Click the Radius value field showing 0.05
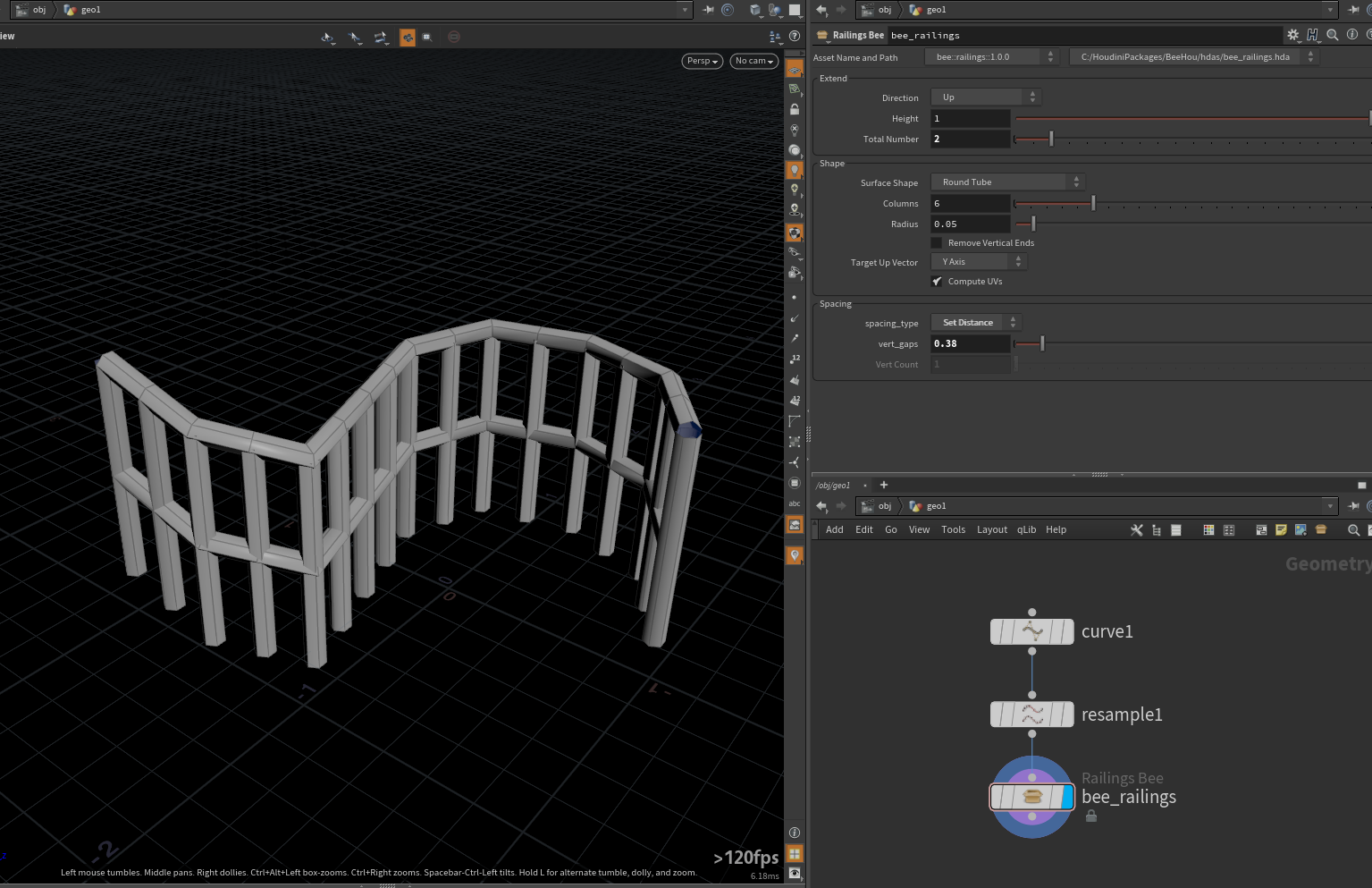1372x888 pixels. tap(971, 224)
